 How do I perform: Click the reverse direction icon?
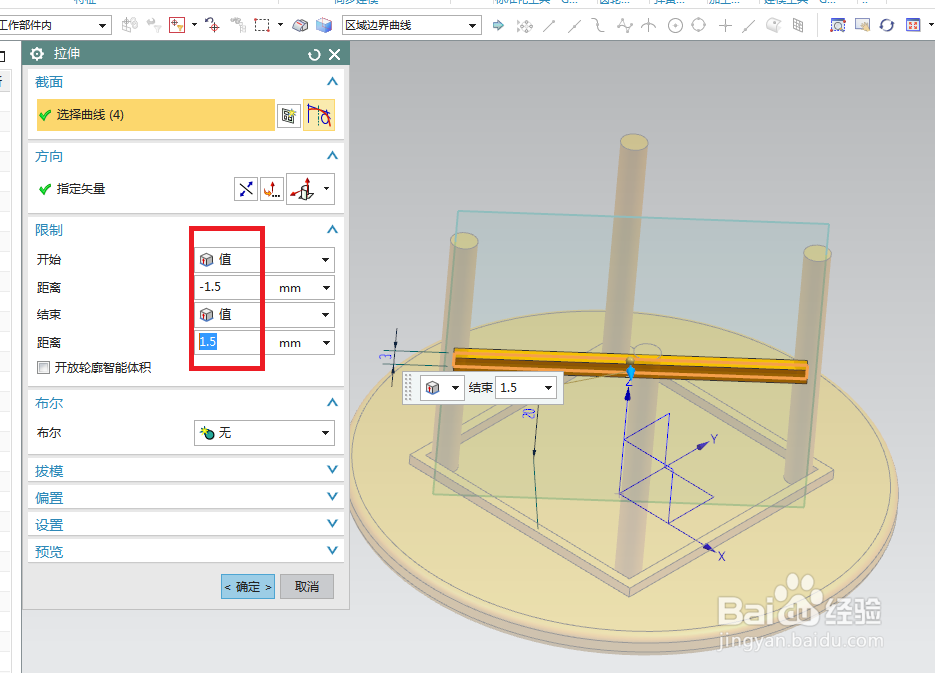(246, 190)
